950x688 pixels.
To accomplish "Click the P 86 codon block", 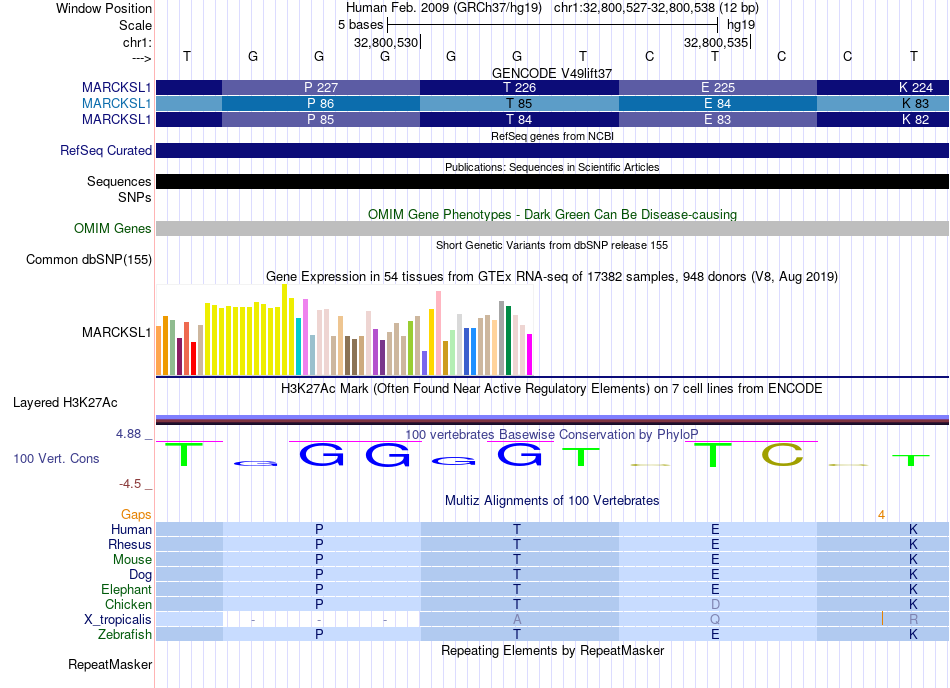I will pos(321,104).
